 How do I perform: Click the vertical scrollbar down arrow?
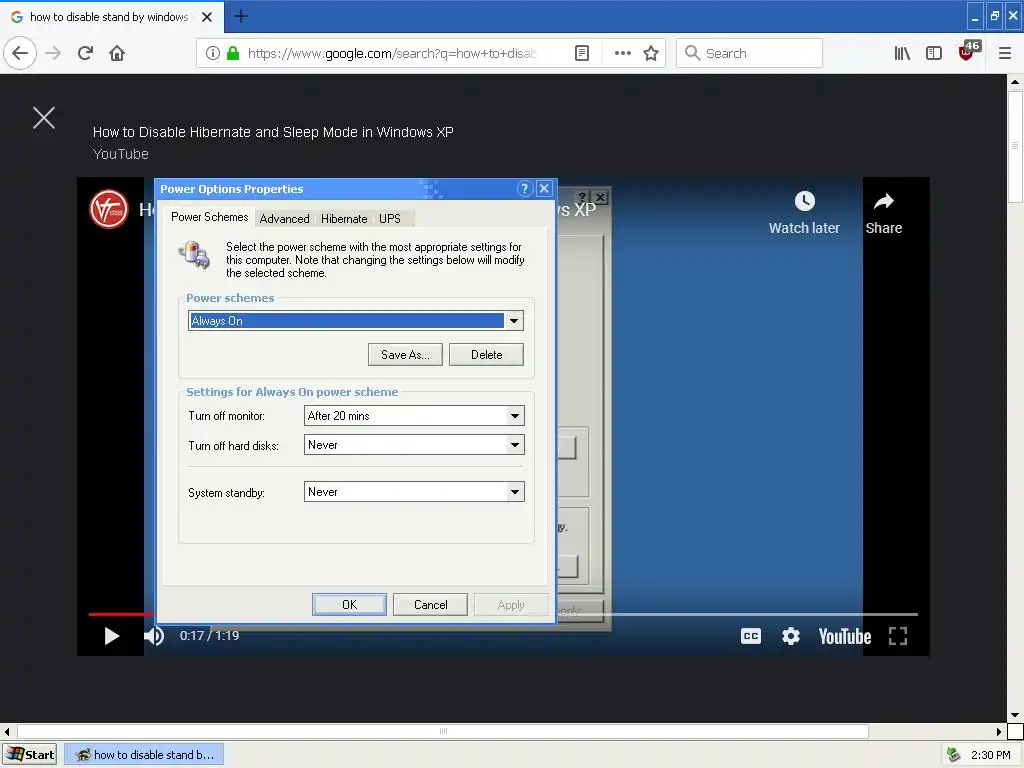1015,716
